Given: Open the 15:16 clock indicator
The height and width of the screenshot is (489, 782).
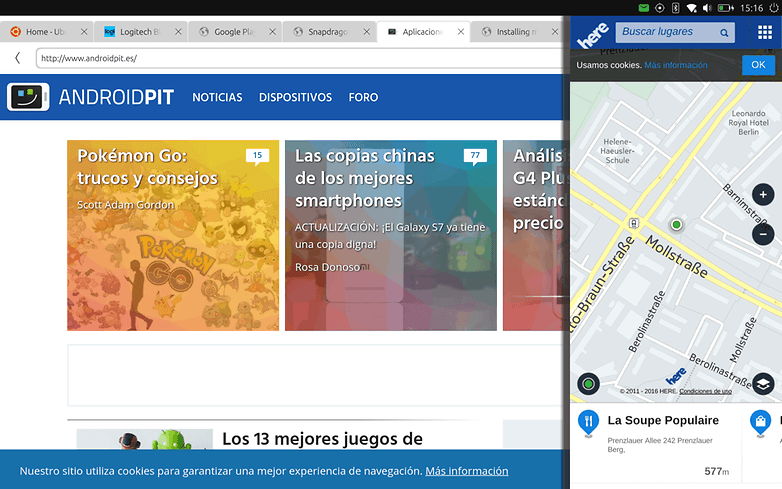Looking at the screenshot, I should (752, 8).
